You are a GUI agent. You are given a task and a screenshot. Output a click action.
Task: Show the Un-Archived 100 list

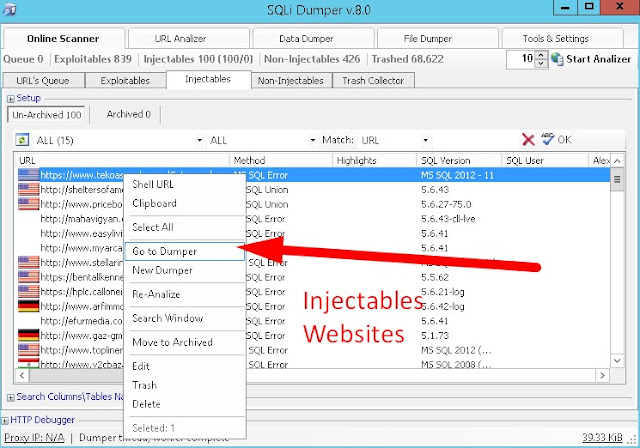[x=47, y=115]
